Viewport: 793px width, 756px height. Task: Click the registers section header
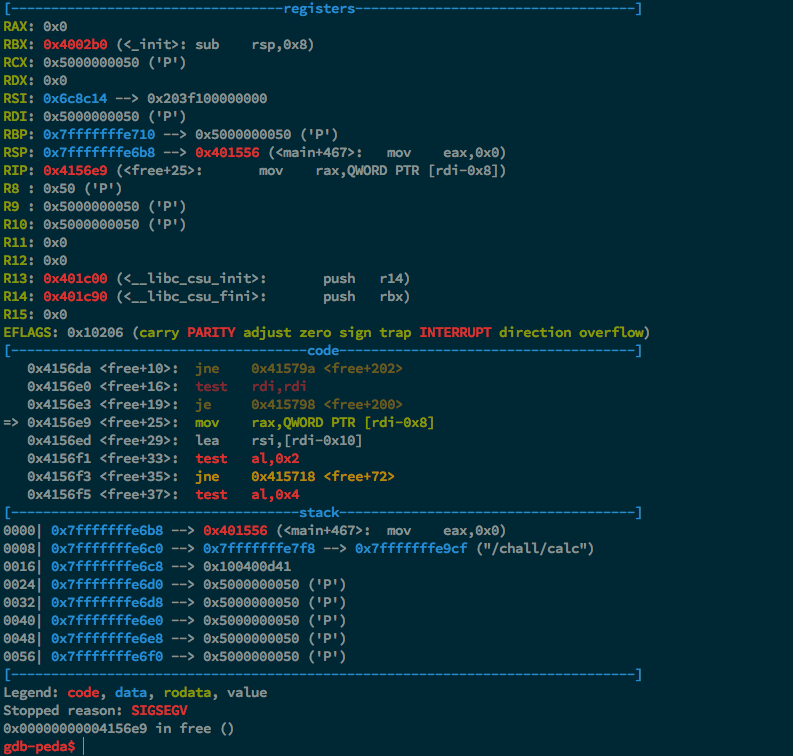point(319,9)
